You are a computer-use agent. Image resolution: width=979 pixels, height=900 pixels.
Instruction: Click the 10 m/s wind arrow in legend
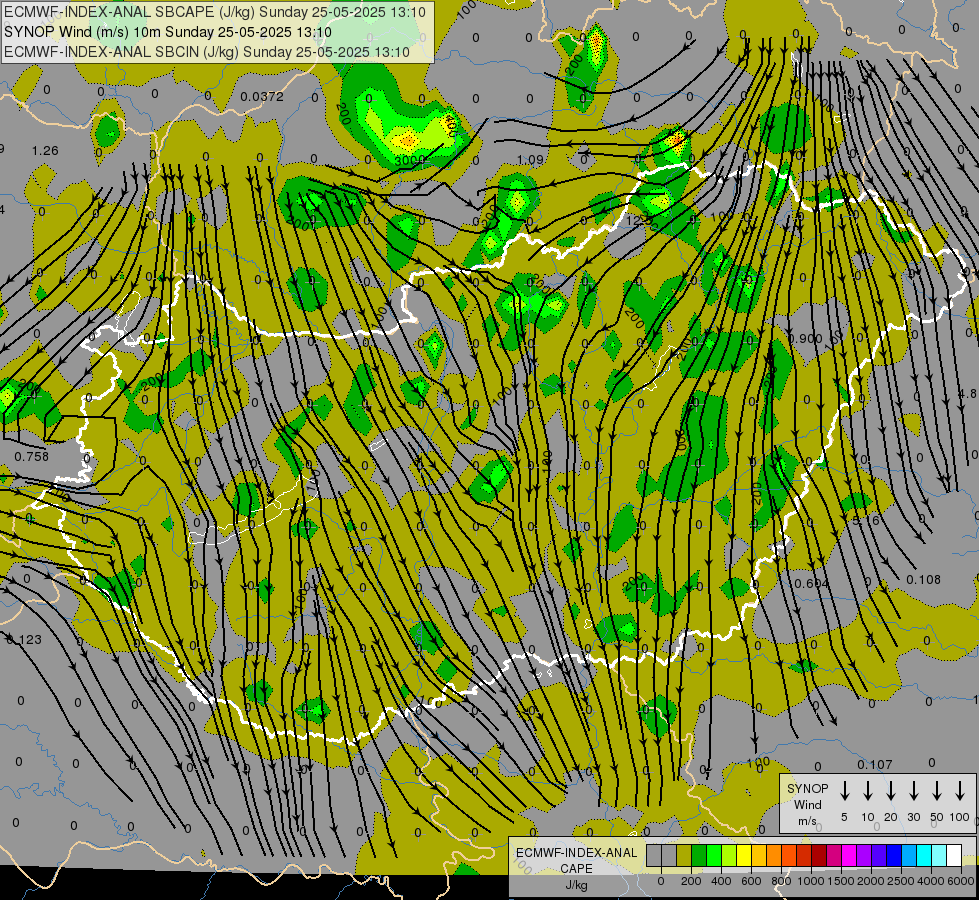[x=868, y=791]
